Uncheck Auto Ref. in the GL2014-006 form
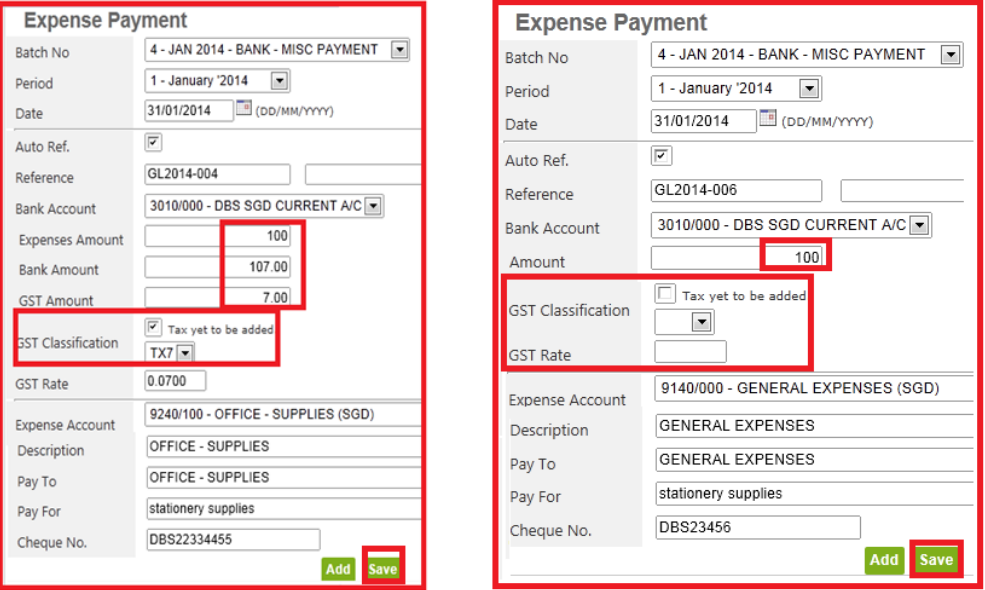This screenshot has height=590, width=985. point(661,156)
